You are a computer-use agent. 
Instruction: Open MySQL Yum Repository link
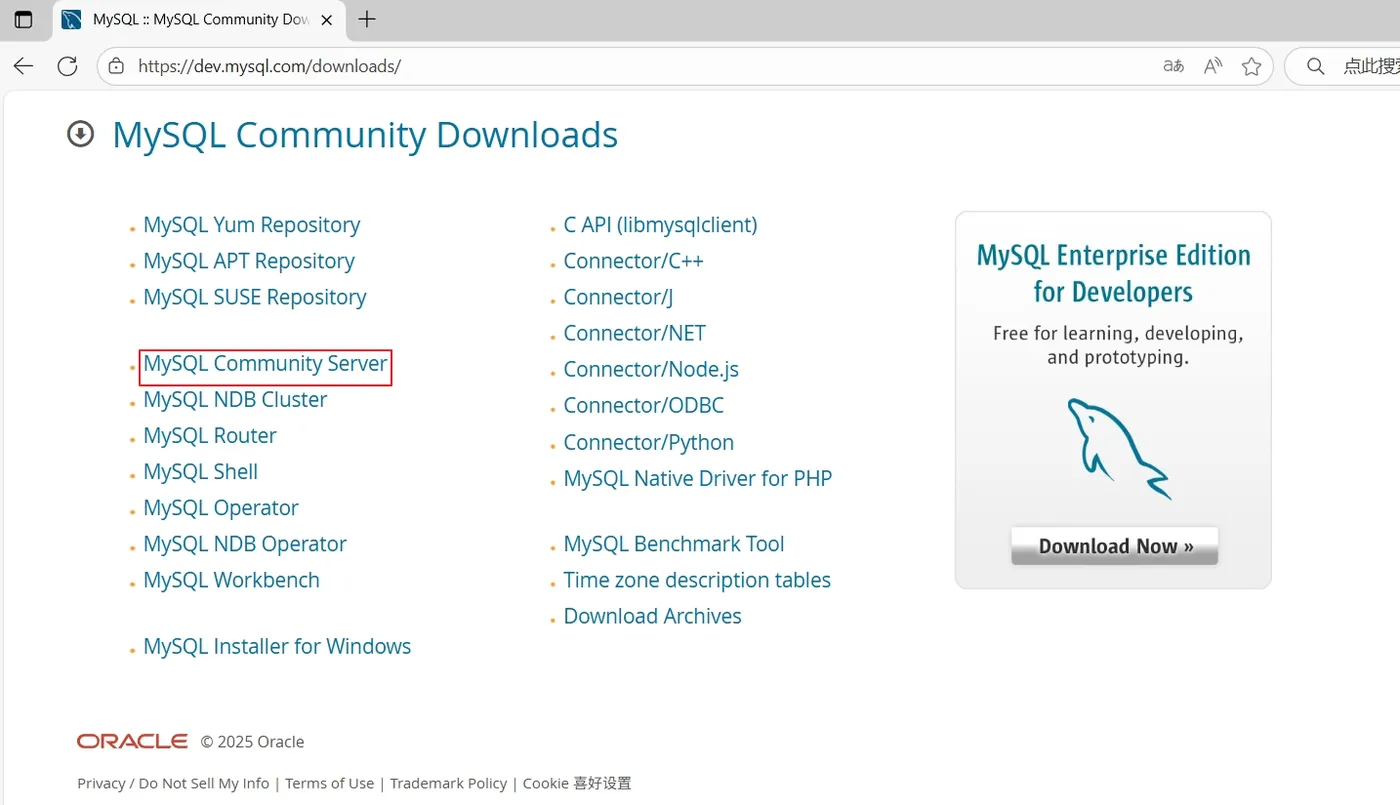(252, 225)
